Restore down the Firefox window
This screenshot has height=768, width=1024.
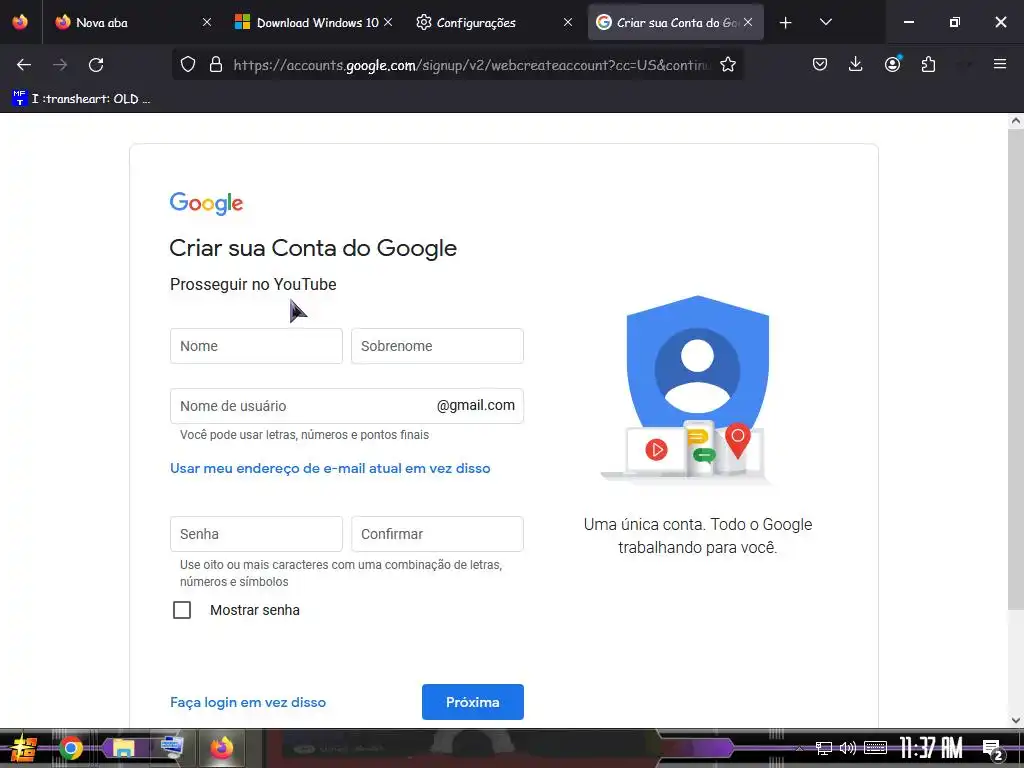pyautogui.click(x=955, y=22)
